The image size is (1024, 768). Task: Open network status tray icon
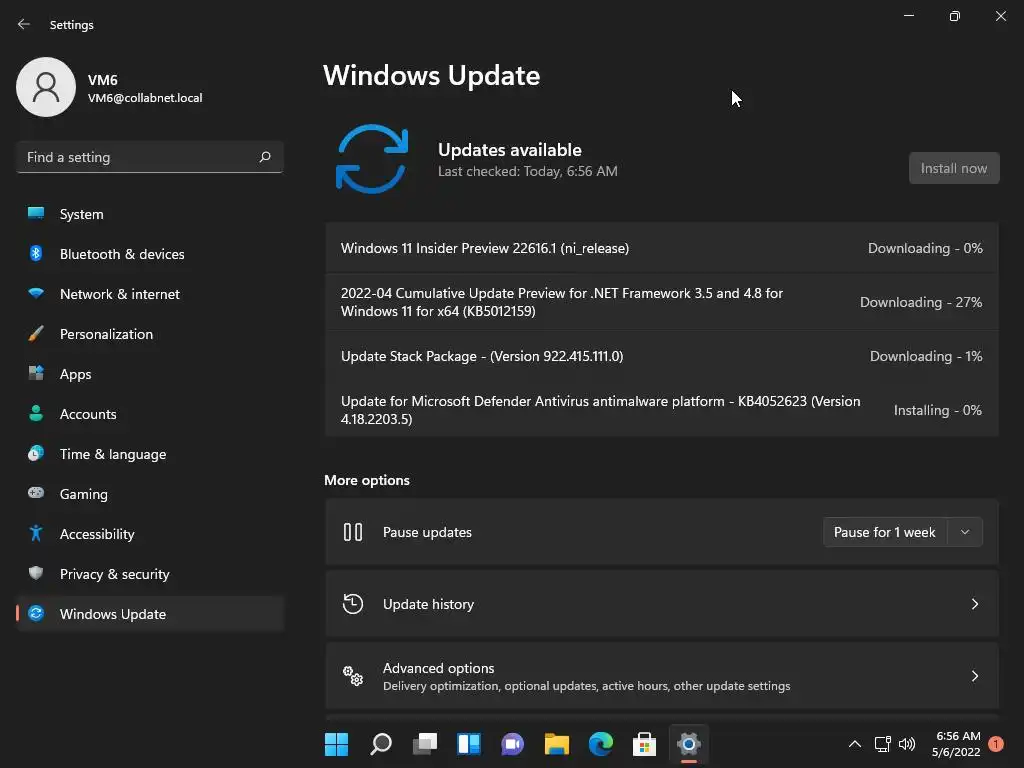pyautogui.click(x=882, y=744)
